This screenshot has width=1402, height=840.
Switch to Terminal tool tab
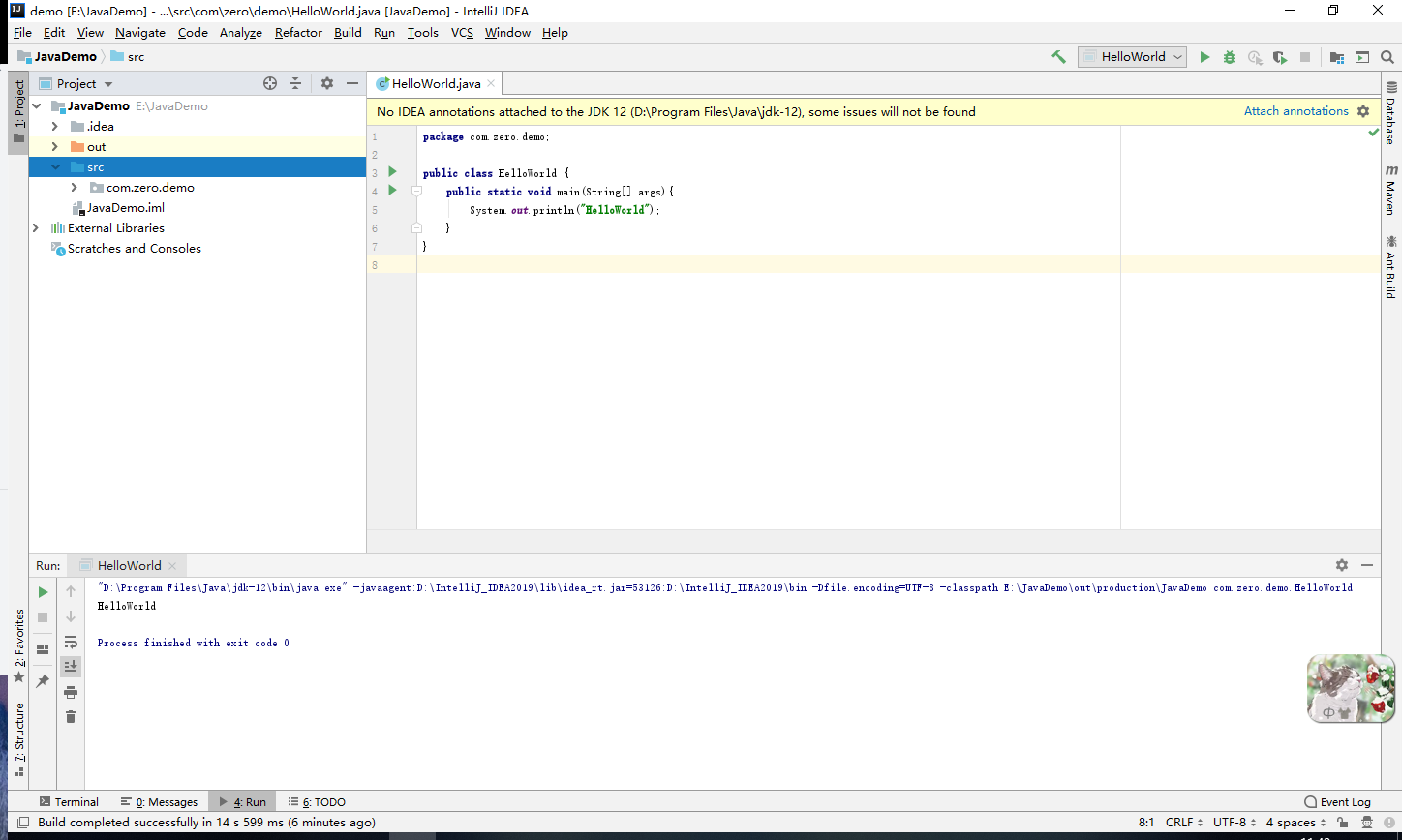[68, 802]
